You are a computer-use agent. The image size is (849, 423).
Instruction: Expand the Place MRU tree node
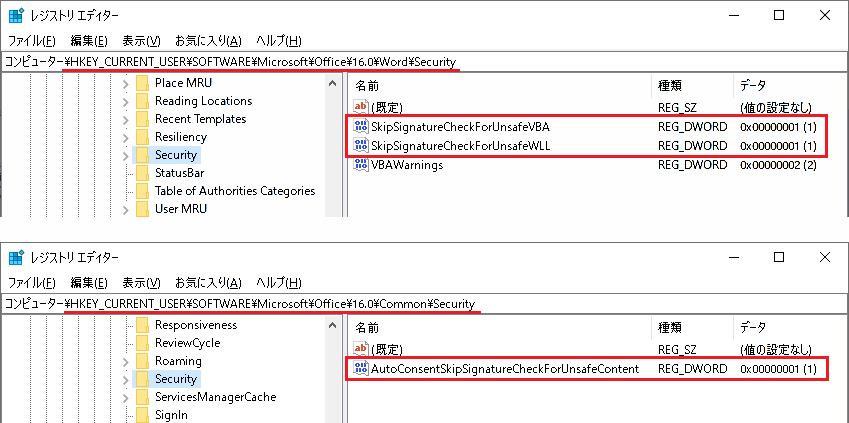(x=126, y=83)
